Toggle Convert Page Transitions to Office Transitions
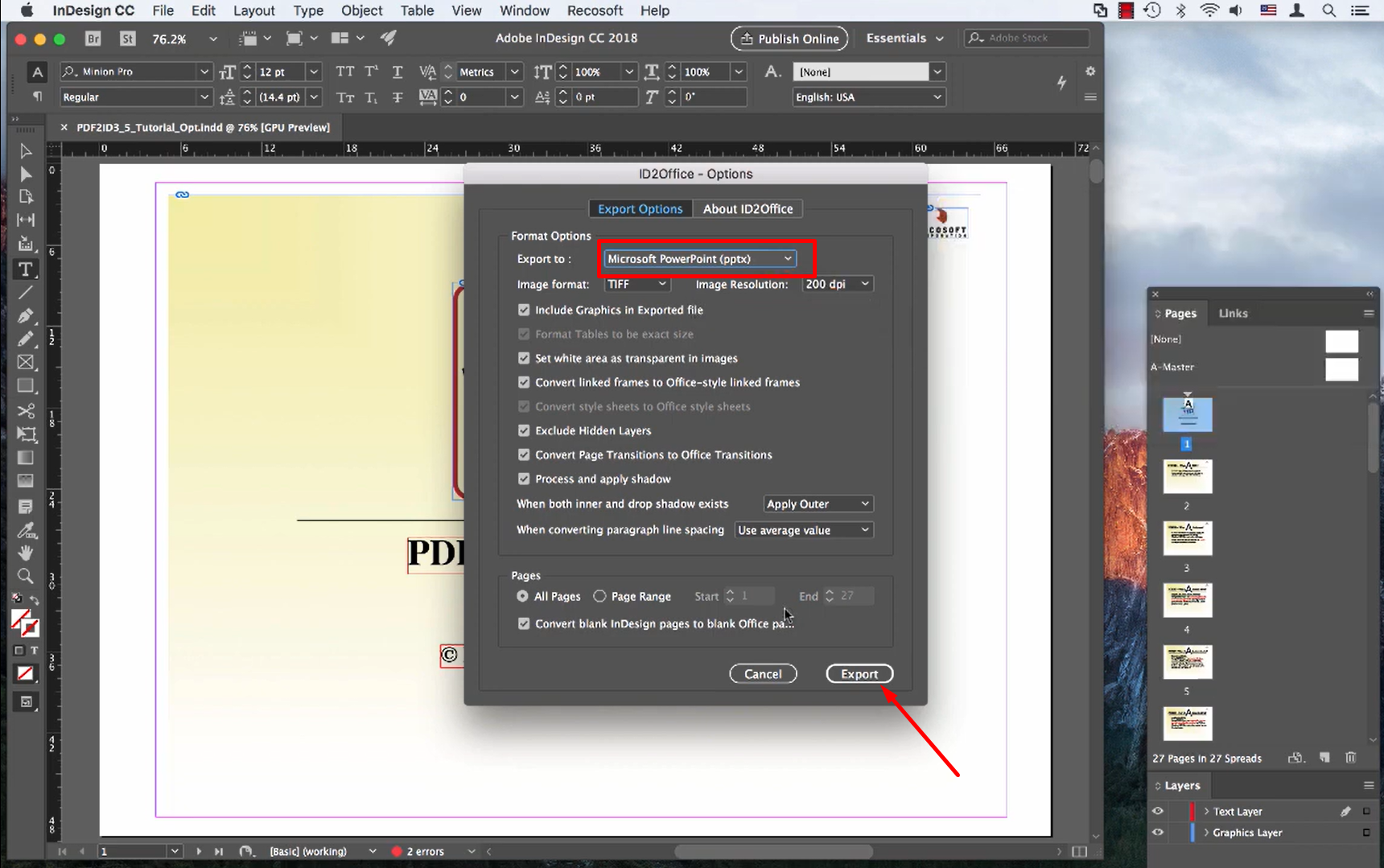1384x868 pixels. (524, 455)
